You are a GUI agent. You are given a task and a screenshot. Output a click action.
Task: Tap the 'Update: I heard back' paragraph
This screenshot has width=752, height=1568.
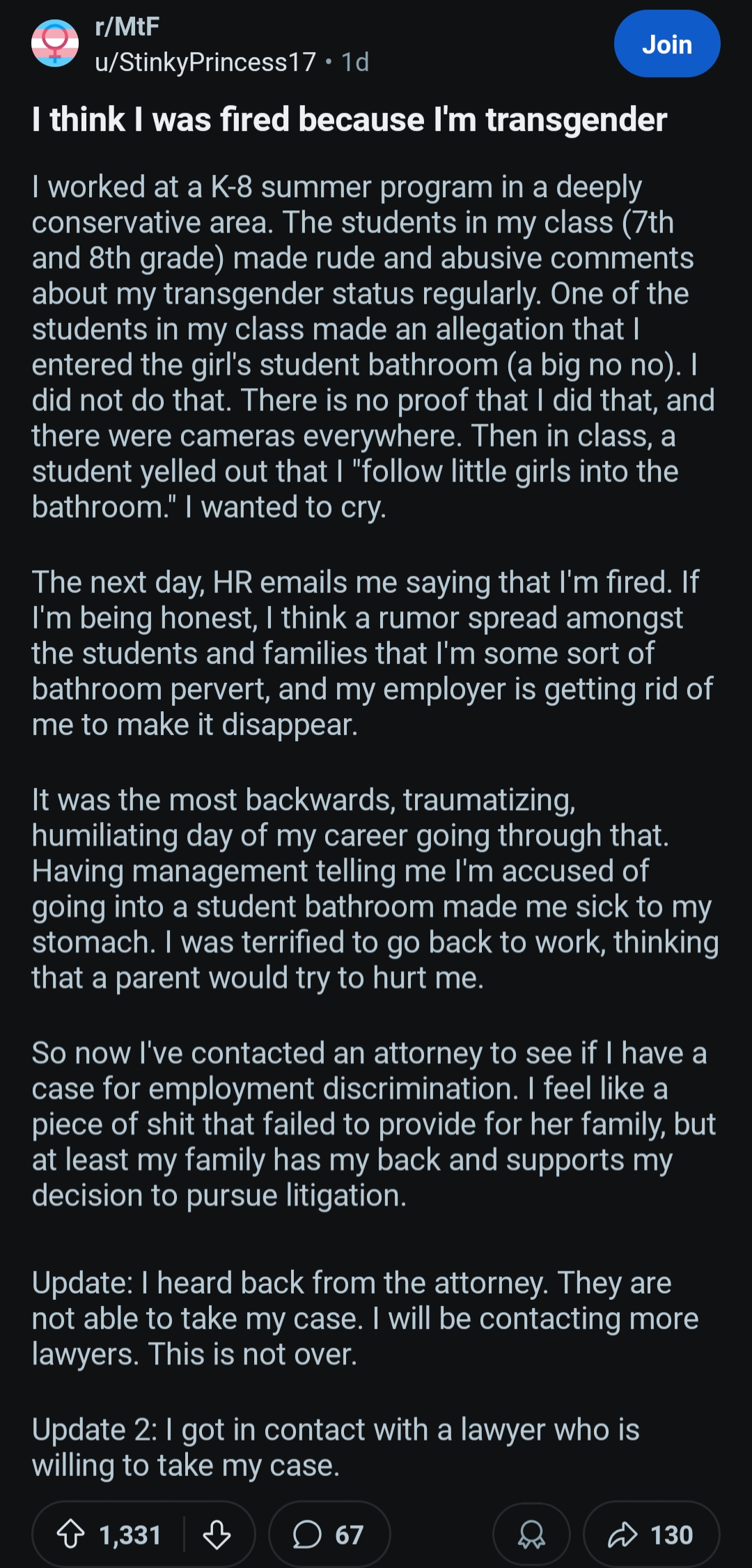point(366,1319)
